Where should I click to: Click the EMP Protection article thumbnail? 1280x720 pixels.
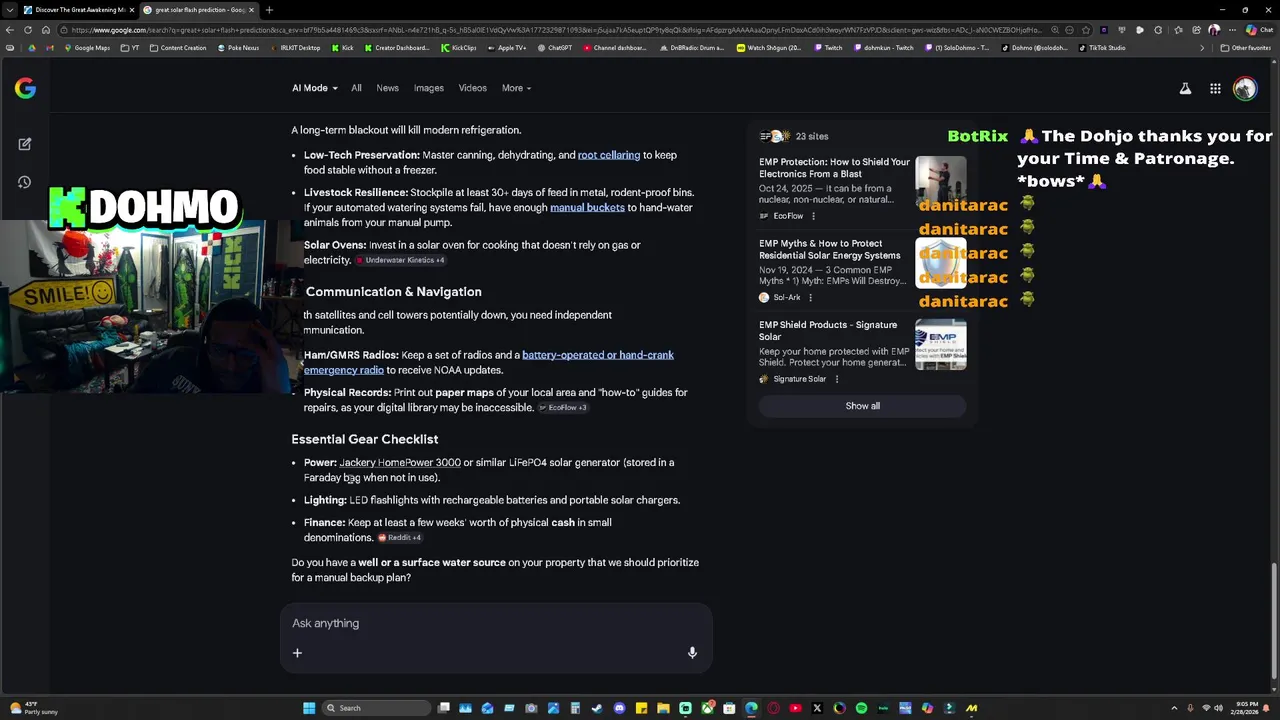tap(941, 182)
